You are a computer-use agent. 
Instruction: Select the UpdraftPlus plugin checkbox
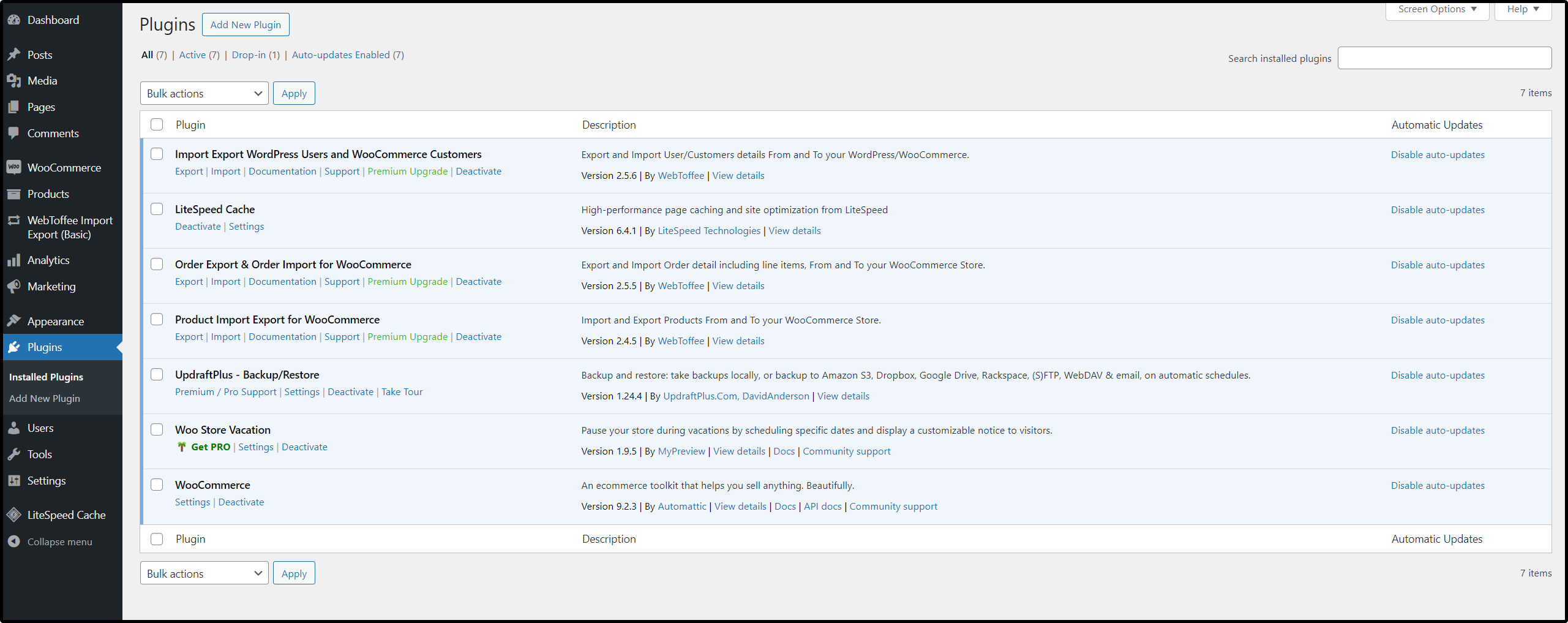coord(157,374)
